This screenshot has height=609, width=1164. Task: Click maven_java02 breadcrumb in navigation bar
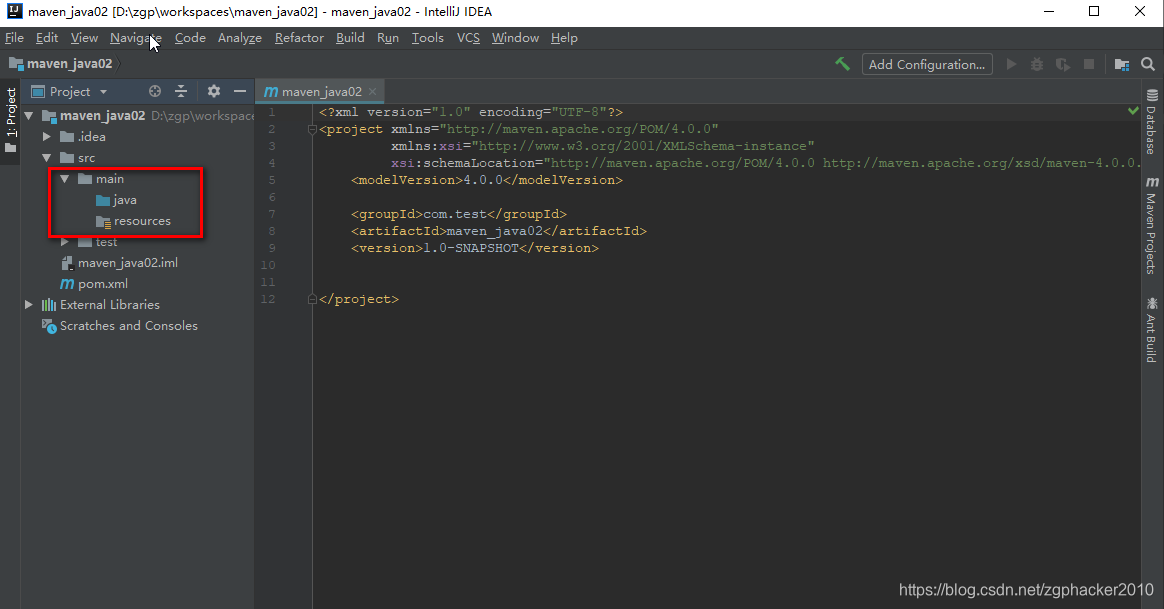click(61, 64)
